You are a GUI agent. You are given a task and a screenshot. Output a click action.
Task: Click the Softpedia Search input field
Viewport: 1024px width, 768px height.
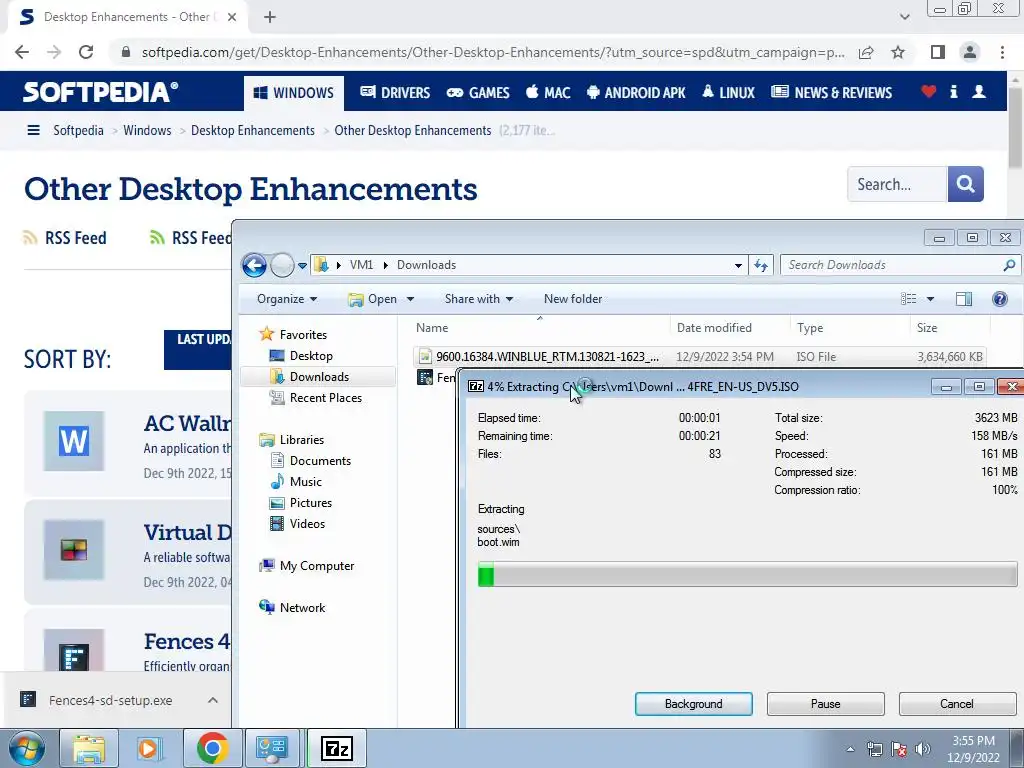tap(897, 184)
